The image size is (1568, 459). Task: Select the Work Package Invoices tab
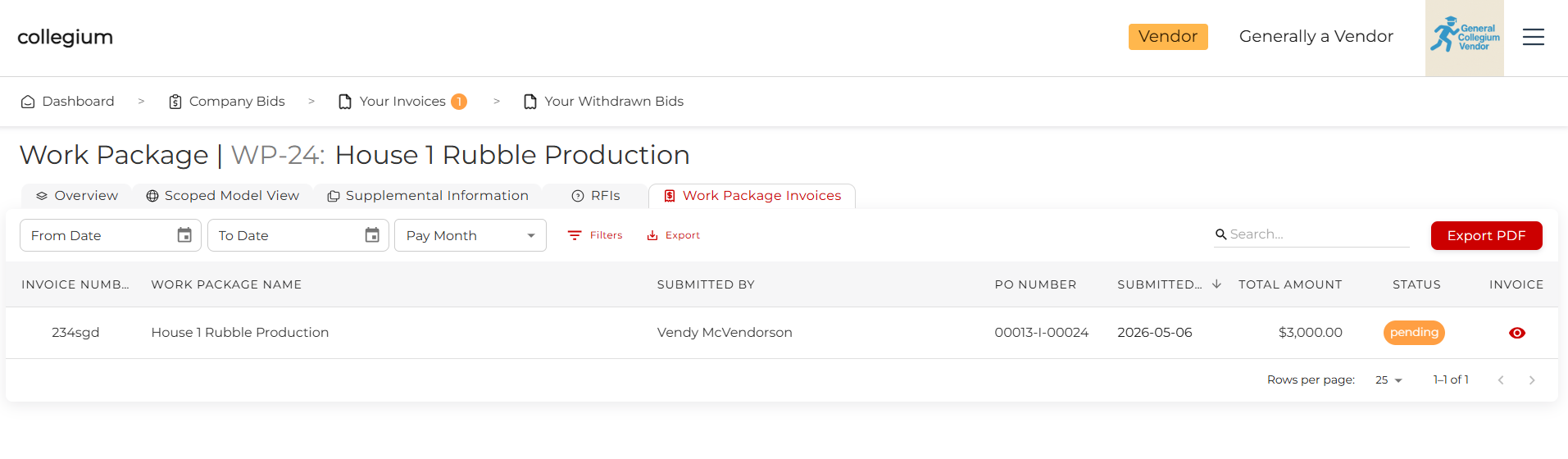click(752, 196)
